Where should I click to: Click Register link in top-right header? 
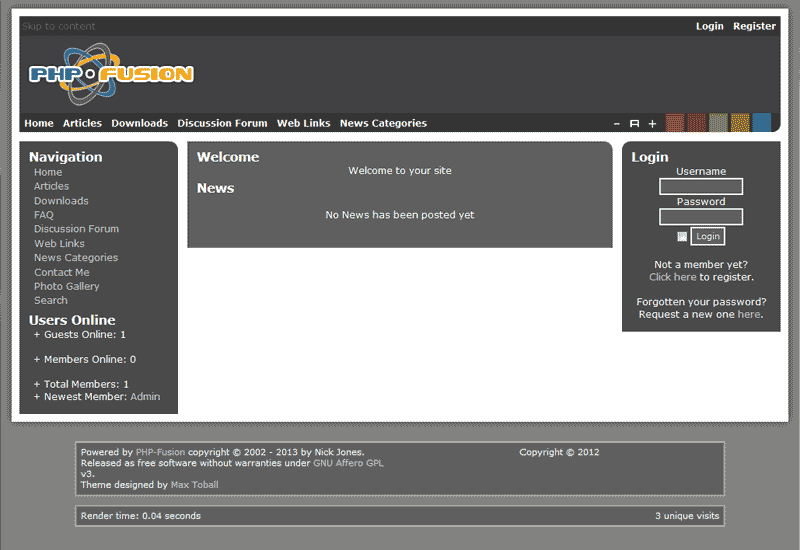(x=754, y=26)
